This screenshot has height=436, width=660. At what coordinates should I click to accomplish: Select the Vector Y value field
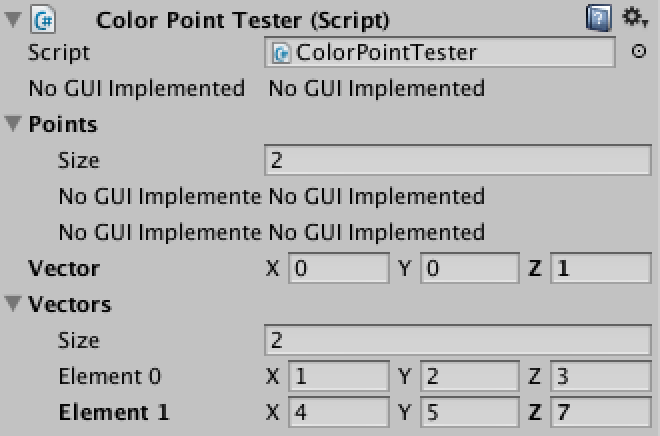(470, 268)
